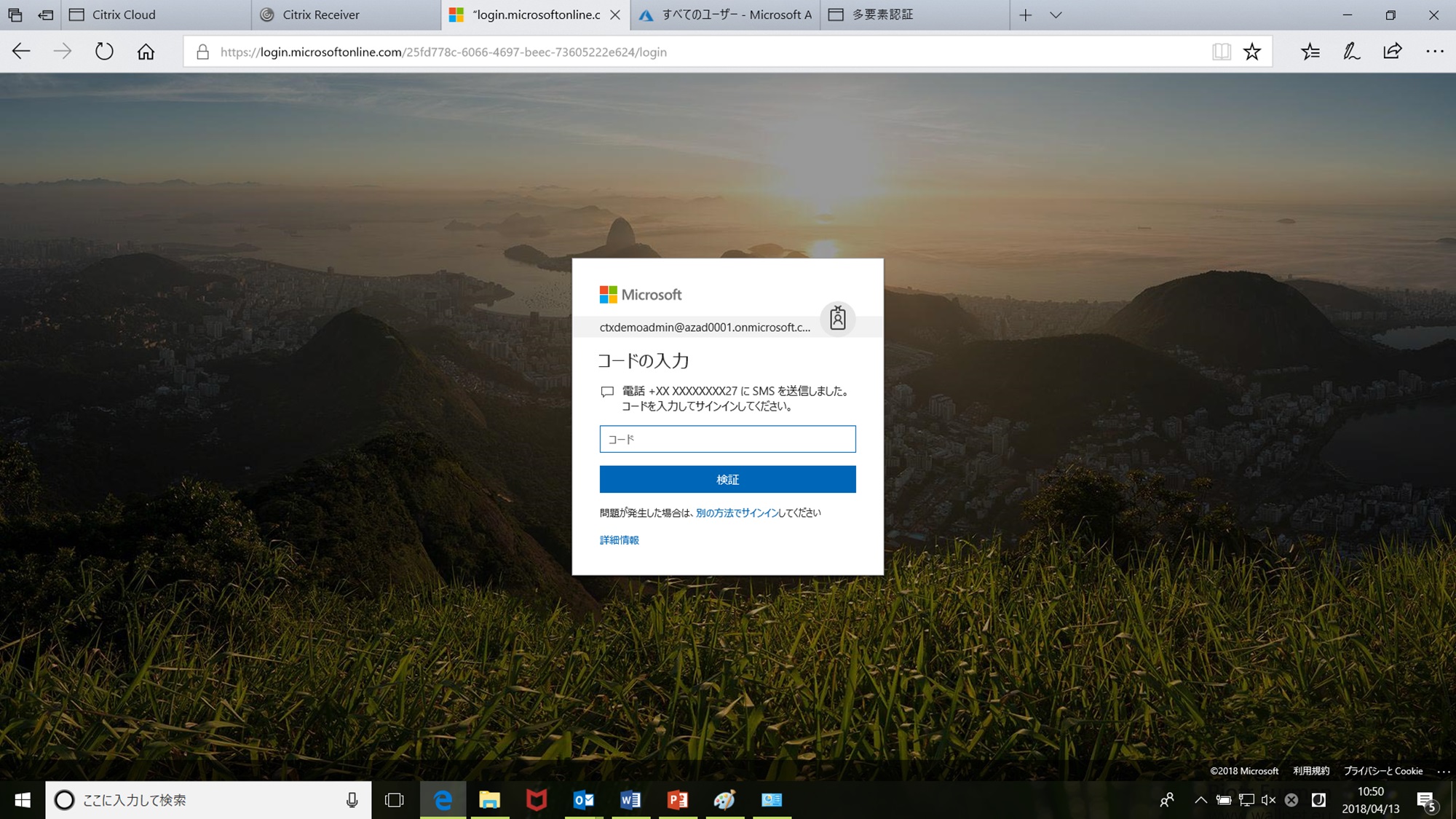Expand tab preview chevron beside new tab
This screenshot has width=1456, height=819.
[1056, 15]
